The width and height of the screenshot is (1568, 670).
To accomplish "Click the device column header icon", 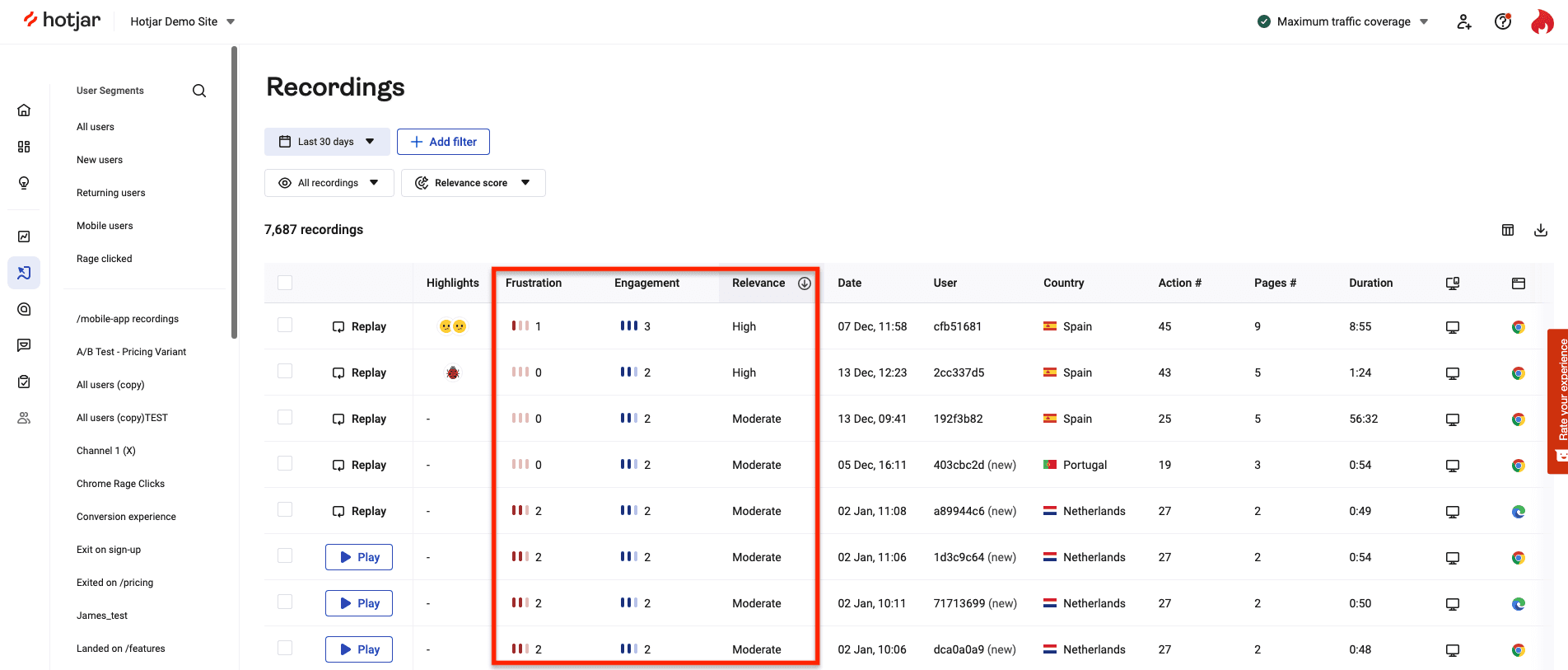I will click(x=1453, y=283).
